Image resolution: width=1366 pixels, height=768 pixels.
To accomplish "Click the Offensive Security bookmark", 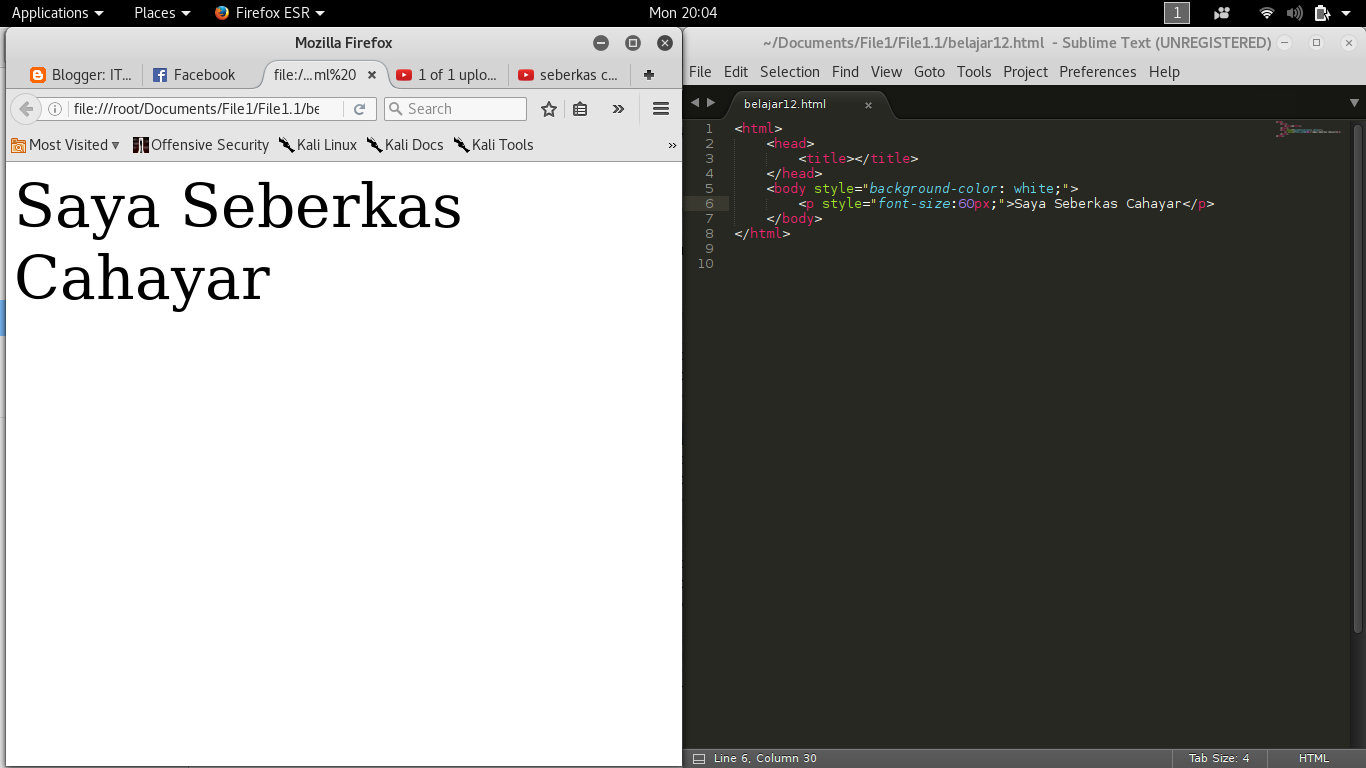I will pyautogui.click(x=201, y=145).
